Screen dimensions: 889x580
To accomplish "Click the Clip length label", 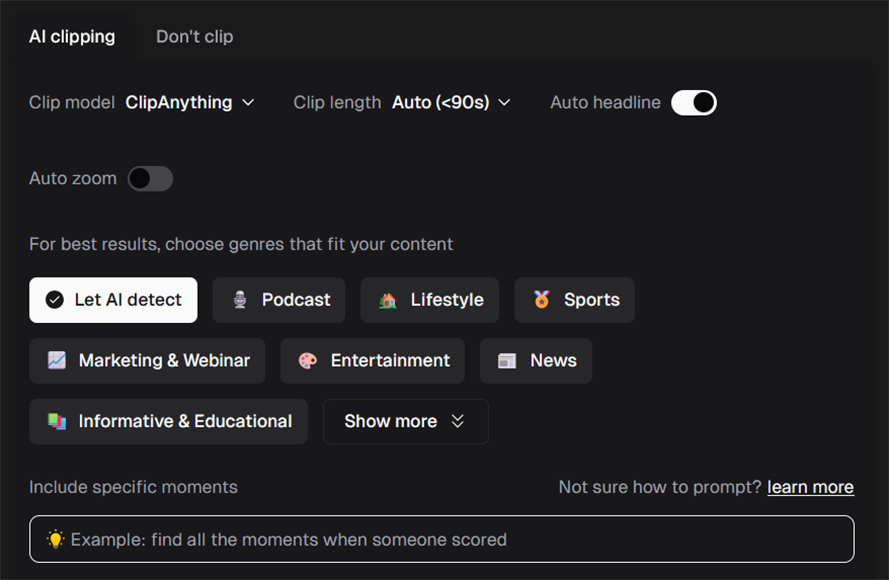I will click(337, 103).
